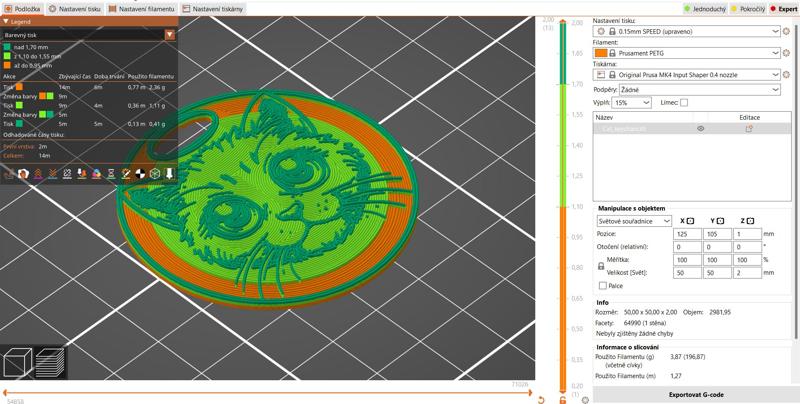Collapse the Legend panel triangle
This screenshot has height=404, width=800.
coord(6,22)
